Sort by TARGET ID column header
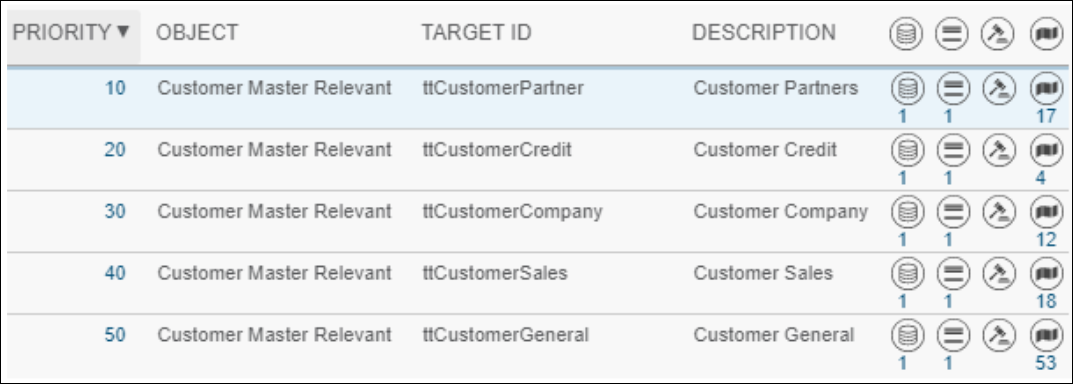This screenshot has height=384, width=1073. [x=476, y=32]
